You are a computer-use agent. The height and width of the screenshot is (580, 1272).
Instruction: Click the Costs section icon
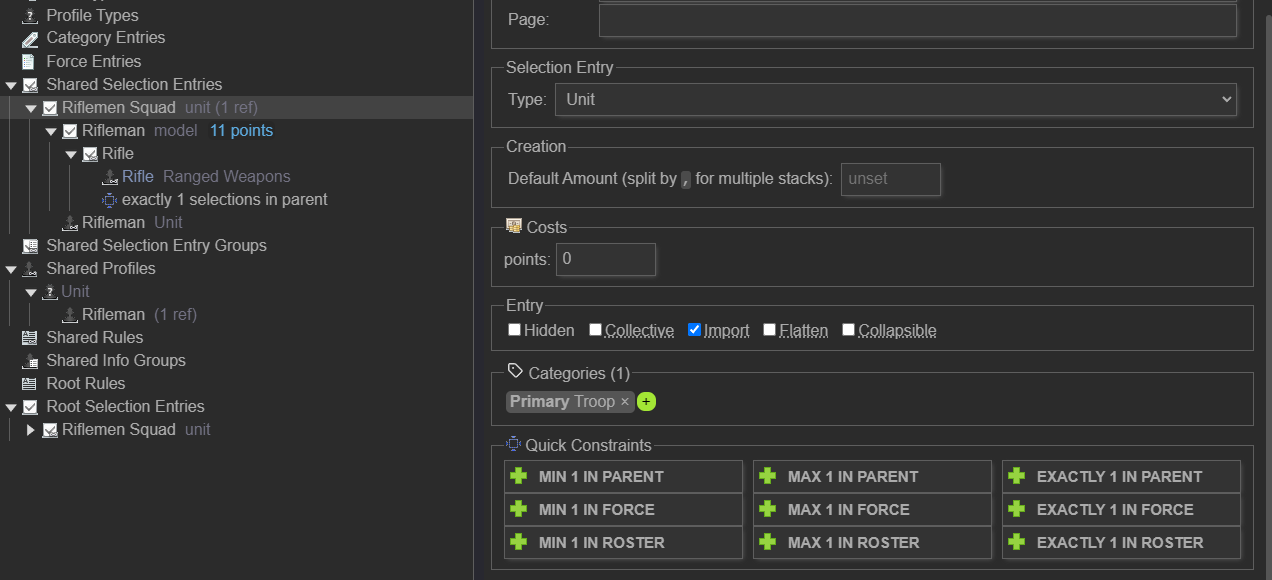click(514, 226)
